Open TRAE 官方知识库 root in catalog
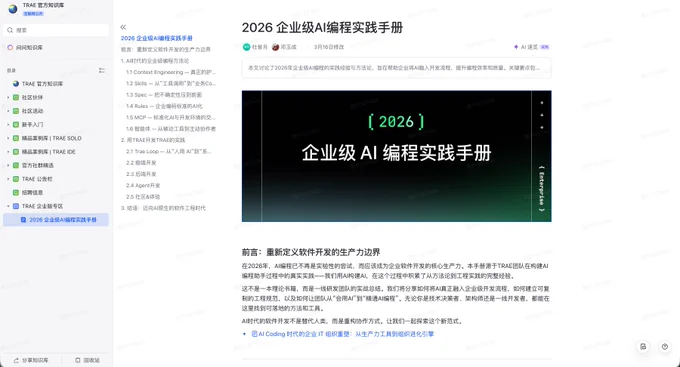Viewport: 680px width, 367px height. tap(42, 84)
